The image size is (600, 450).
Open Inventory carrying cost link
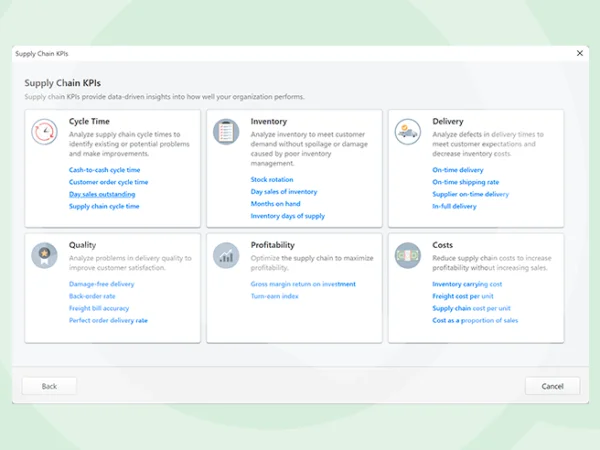point(467,284)
